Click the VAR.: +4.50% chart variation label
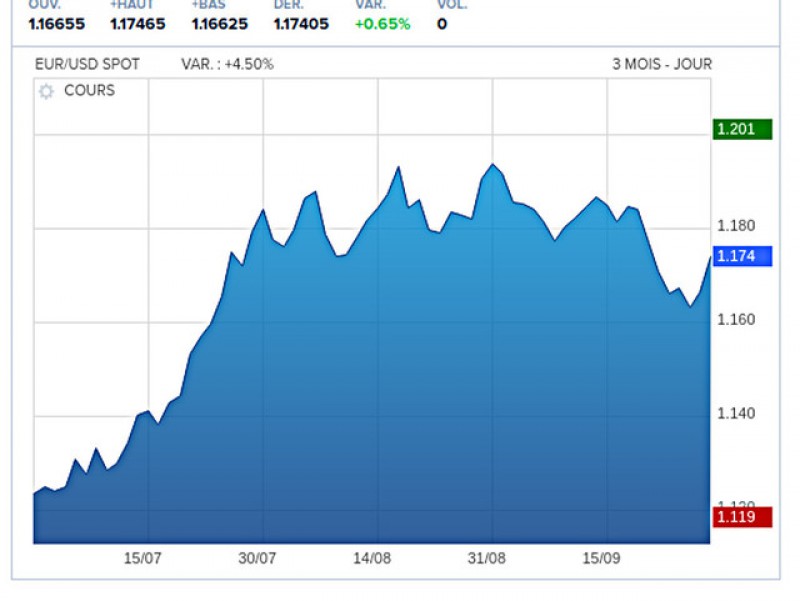The width and height of the screenshot is (800, 601). [227, 64]
